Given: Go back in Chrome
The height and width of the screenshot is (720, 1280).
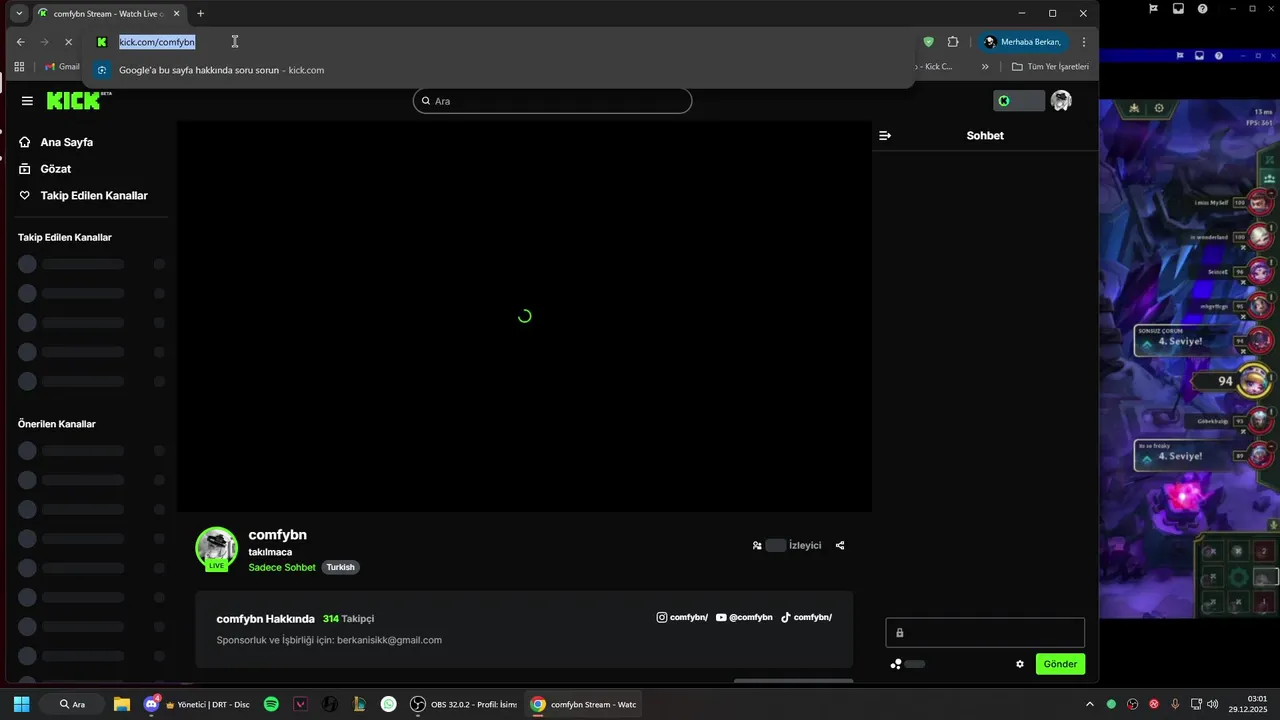Looking at the screenshot, I should 20,42.
